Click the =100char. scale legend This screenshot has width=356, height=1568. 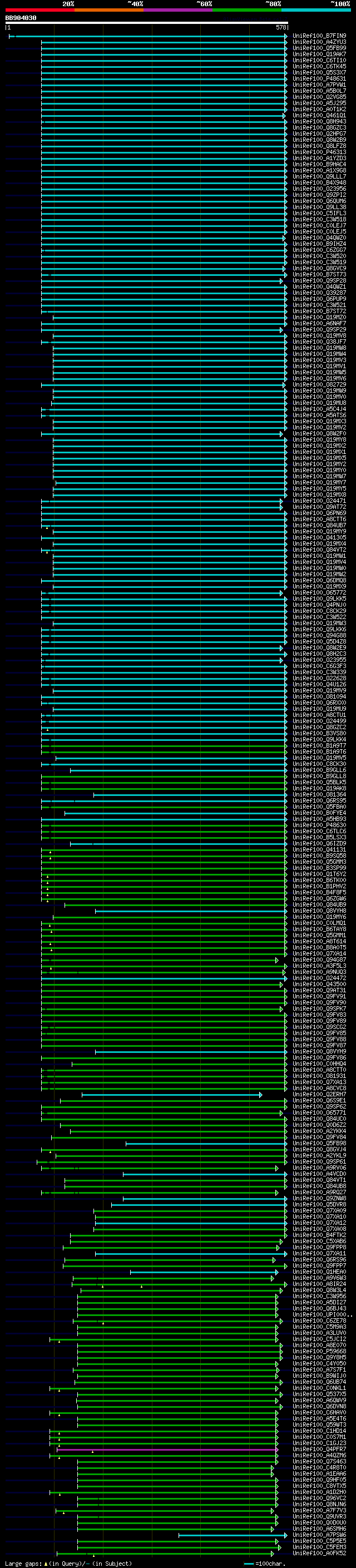click(264, 1564)
